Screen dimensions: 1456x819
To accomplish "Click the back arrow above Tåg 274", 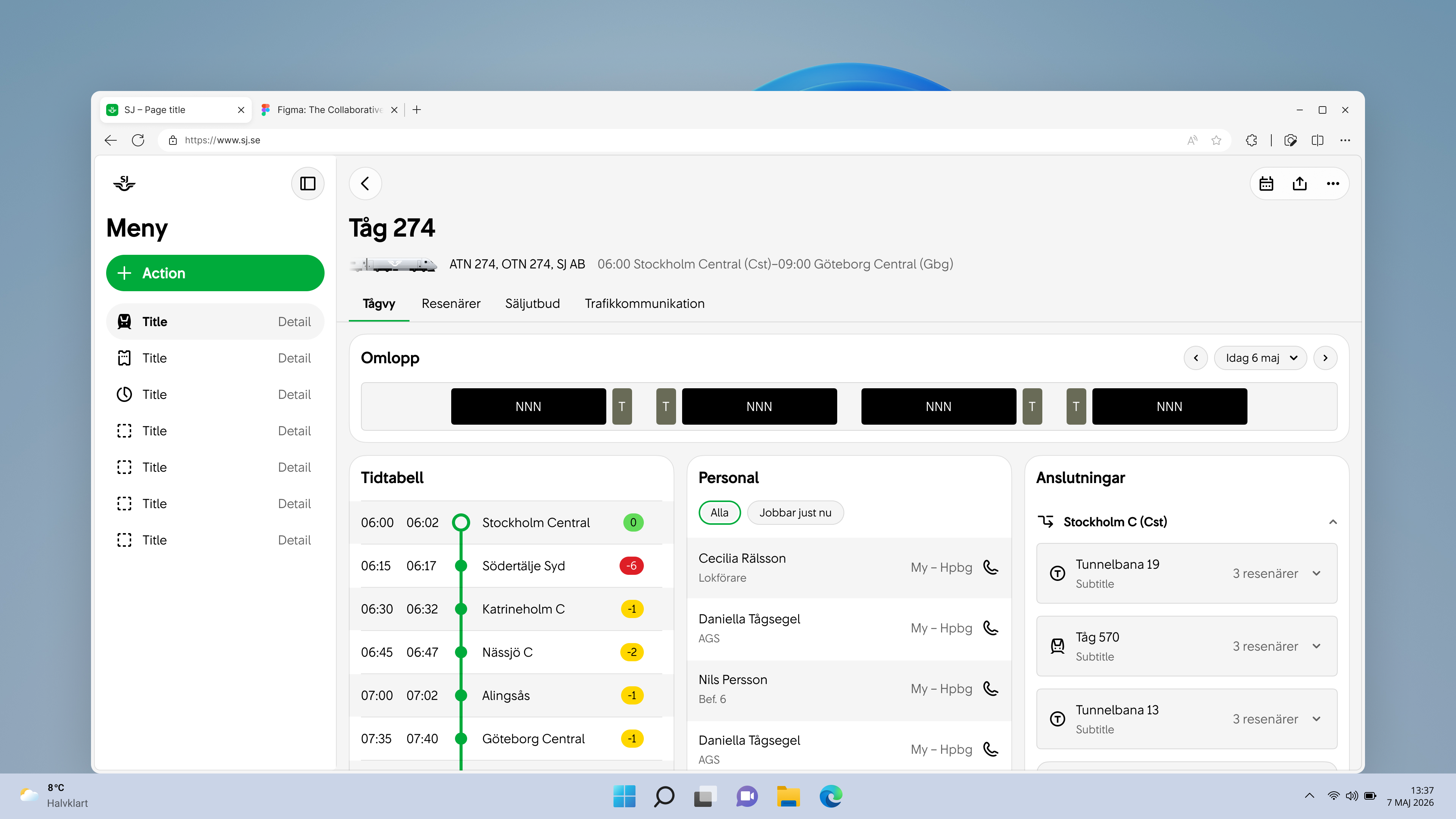I will click(x=365, y=184).
